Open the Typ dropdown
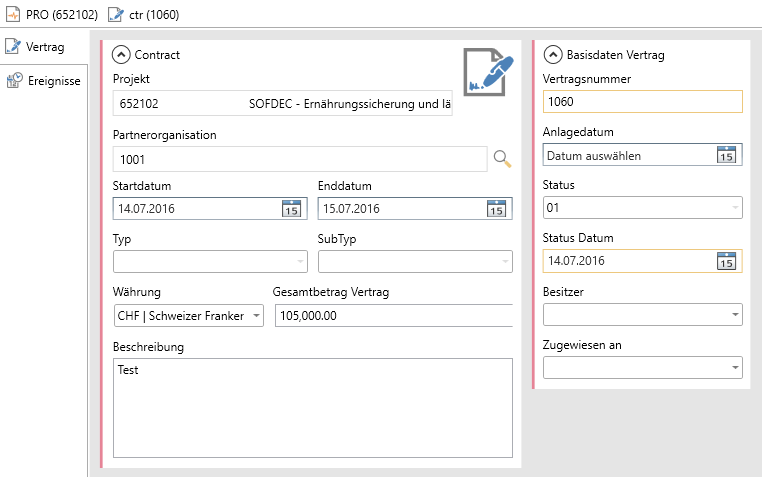Viewport: 762px width, 477px height. coord(301,262)
